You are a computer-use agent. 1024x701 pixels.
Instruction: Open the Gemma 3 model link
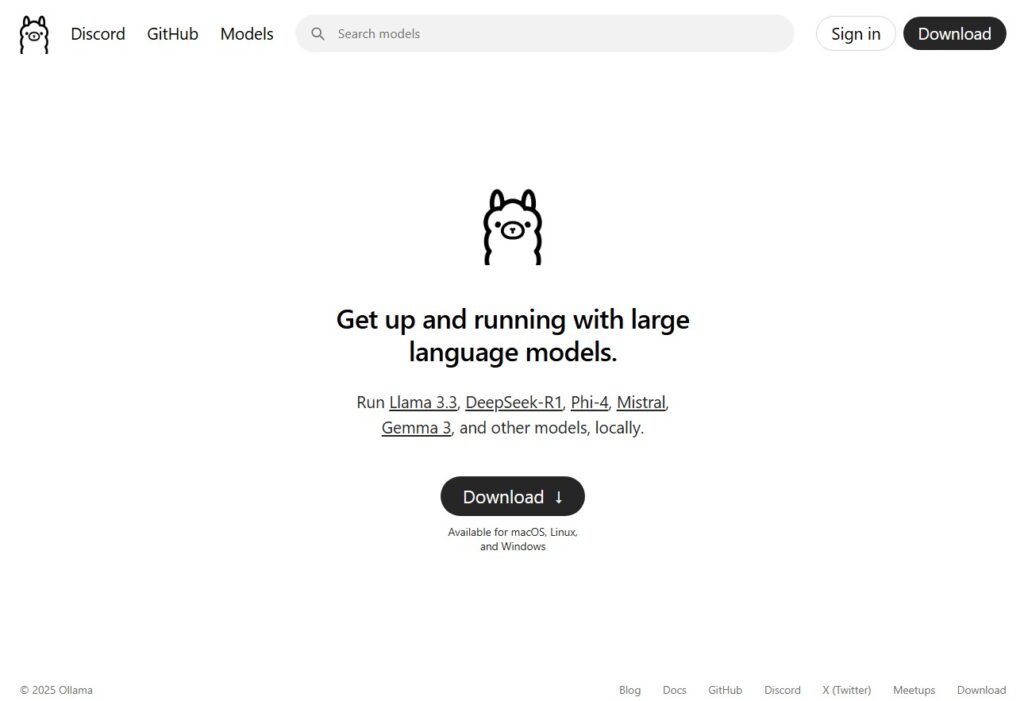[416, 428]
